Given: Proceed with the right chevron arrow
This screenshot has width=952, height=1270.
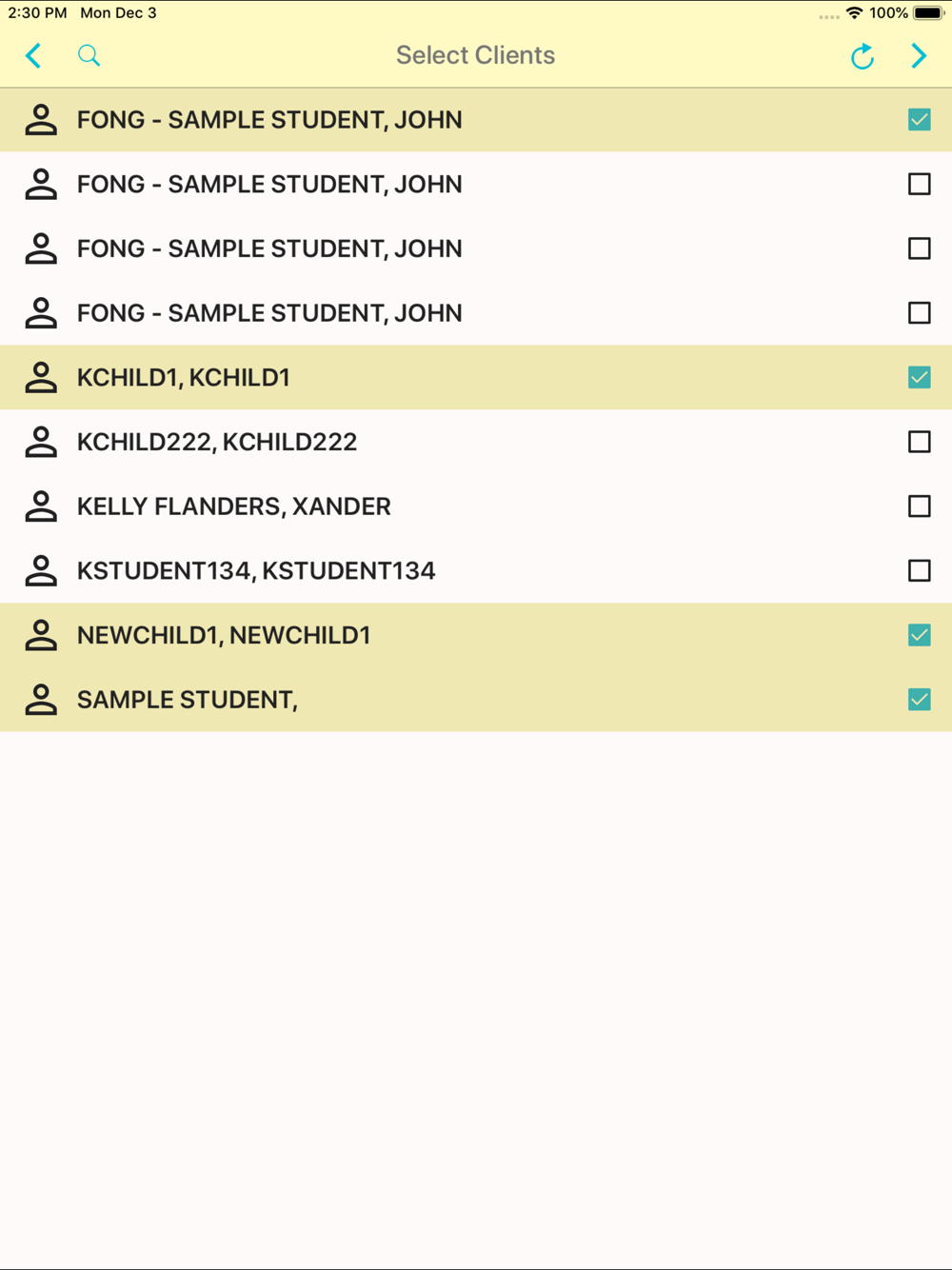Looking at the screenshot, I should click(919, 56).
